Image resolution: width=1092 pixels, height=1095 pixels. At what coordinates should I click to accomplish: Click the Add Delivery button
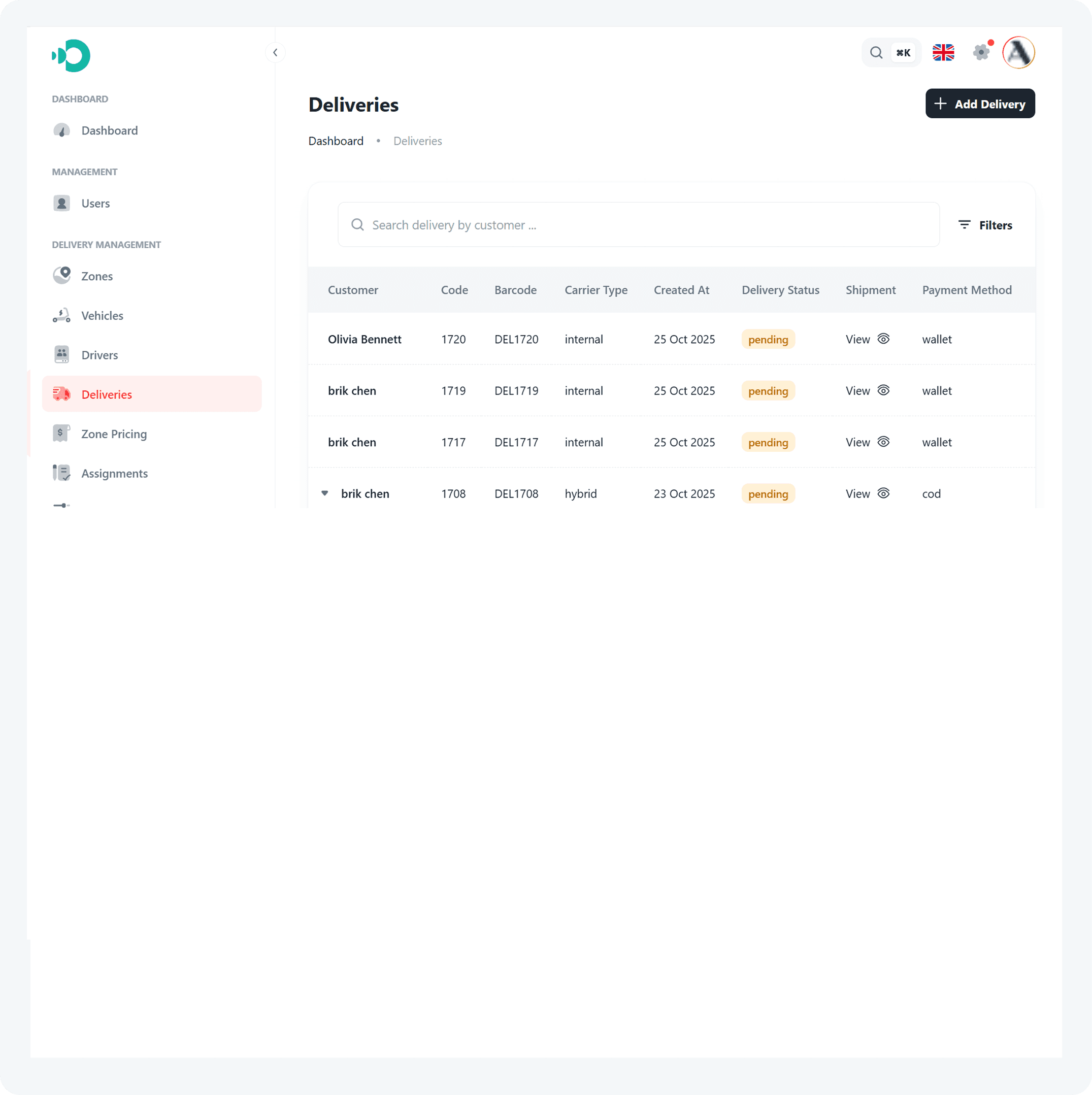(980, 104)
